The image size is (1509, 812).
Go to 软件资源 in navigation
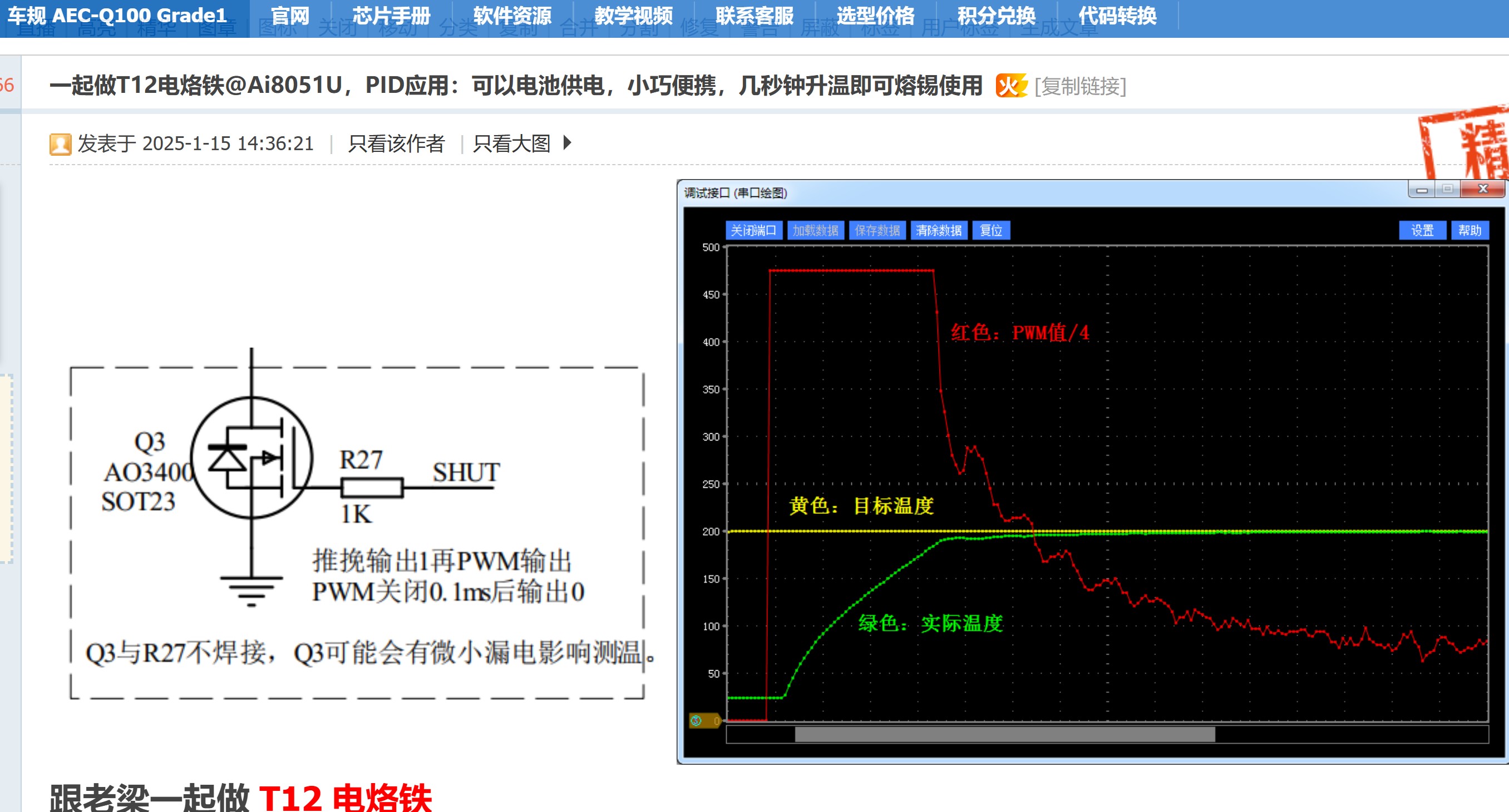click(x=512, y=16)
